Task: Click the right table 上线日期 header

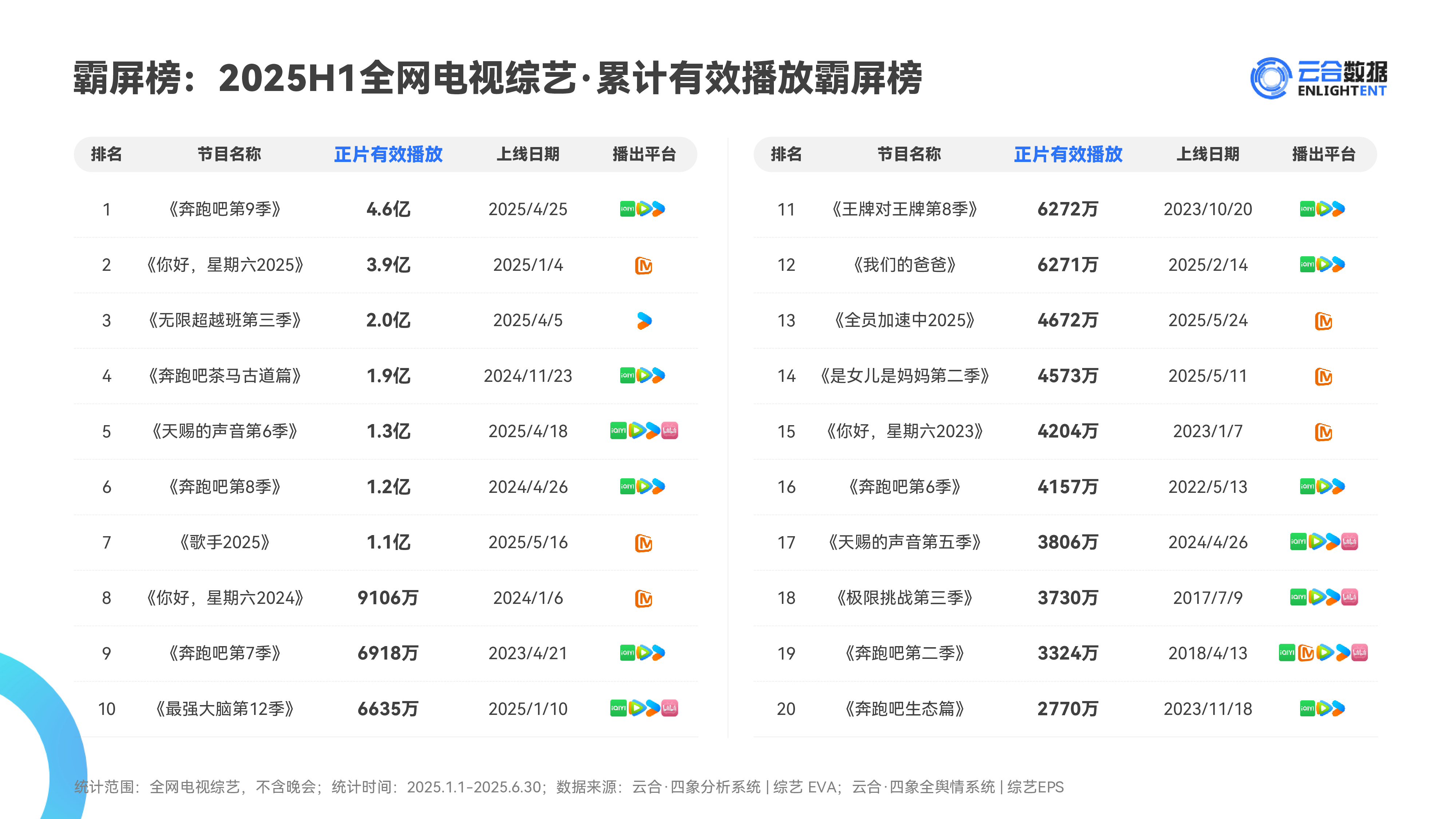Action: pyautogui.click(x=1208, y=154)
